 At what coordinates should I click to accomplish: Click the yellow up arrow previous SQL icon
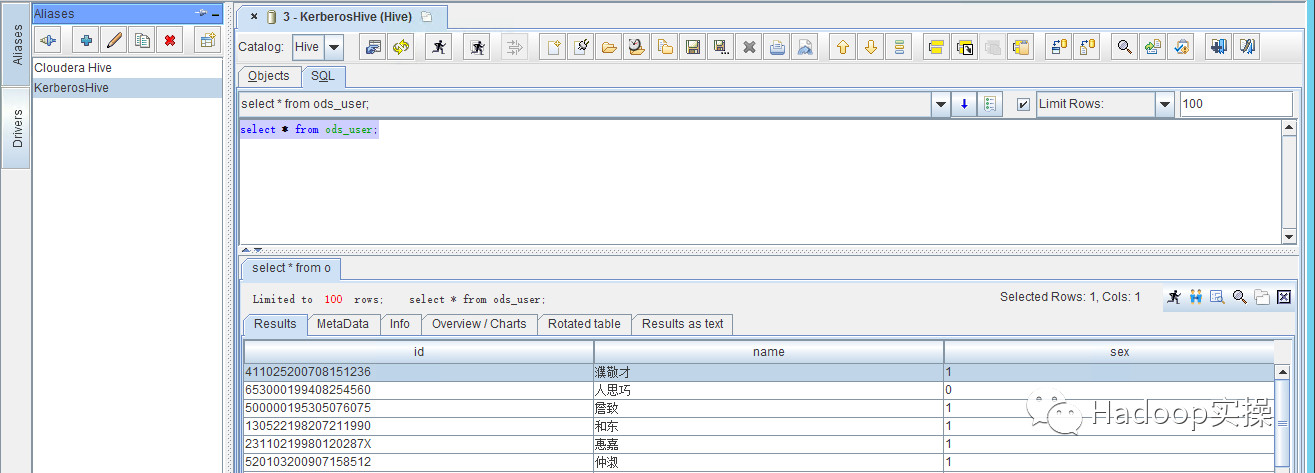pos(843,47)
